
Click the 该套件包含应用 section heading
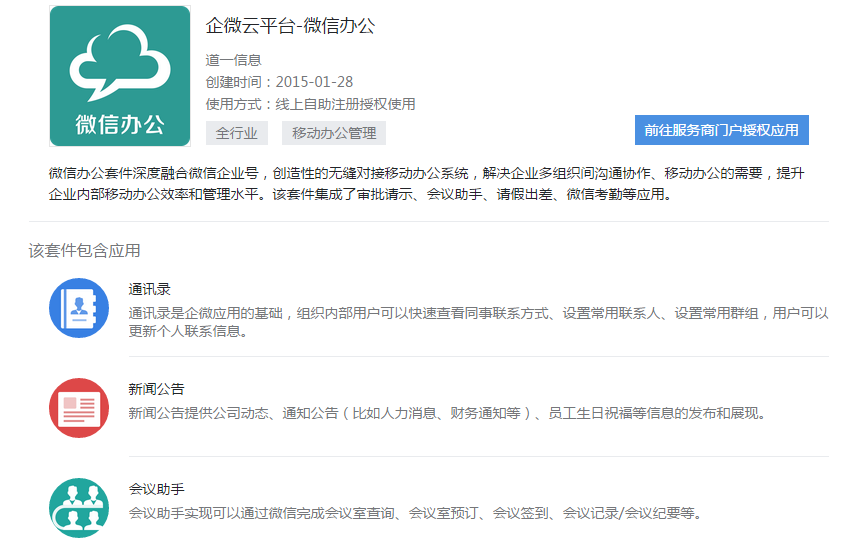(x=84, y=250)
